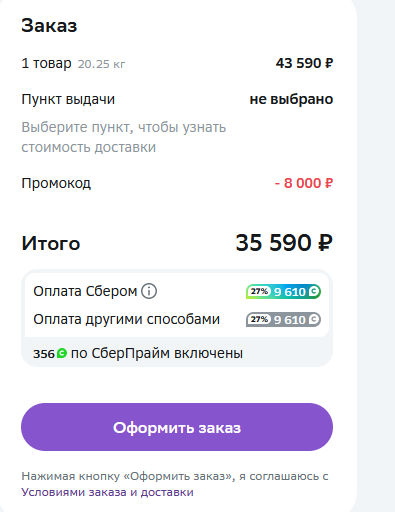
Task: Click the red - 8 000 ₽ promo discount
Action: point(304,183)
